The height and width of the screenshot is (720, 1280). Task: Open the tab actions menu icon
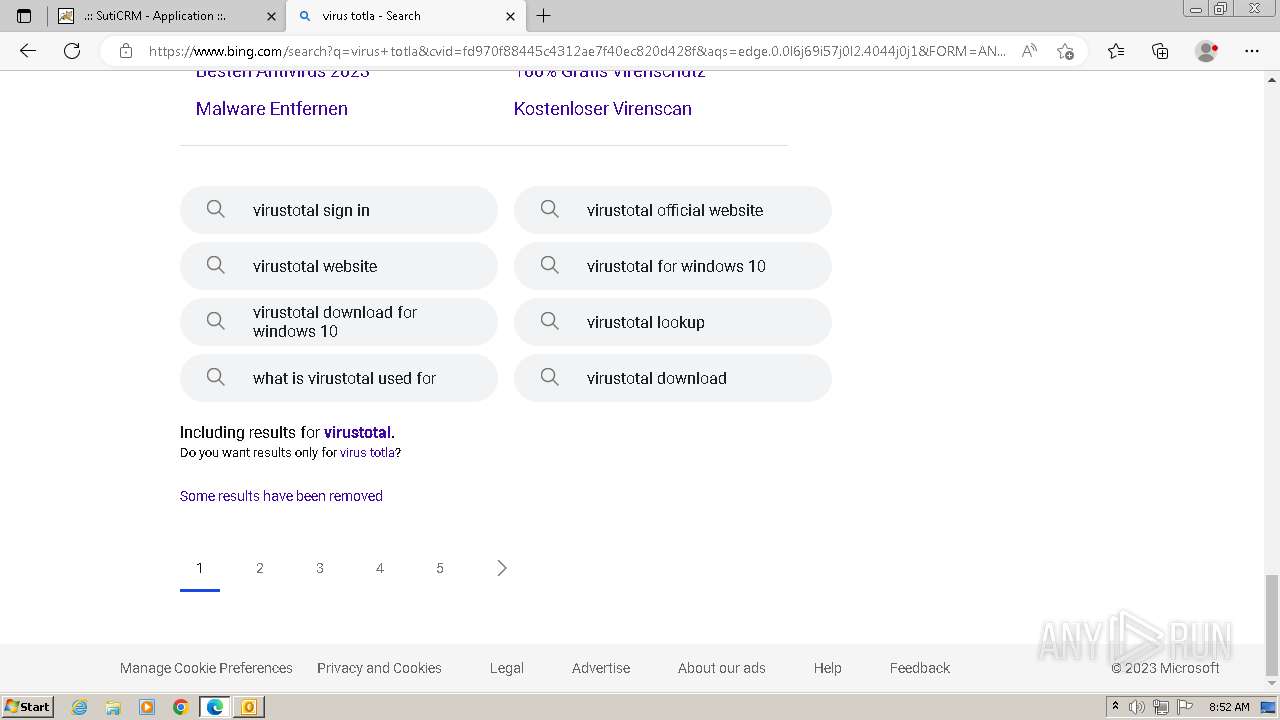24,16
